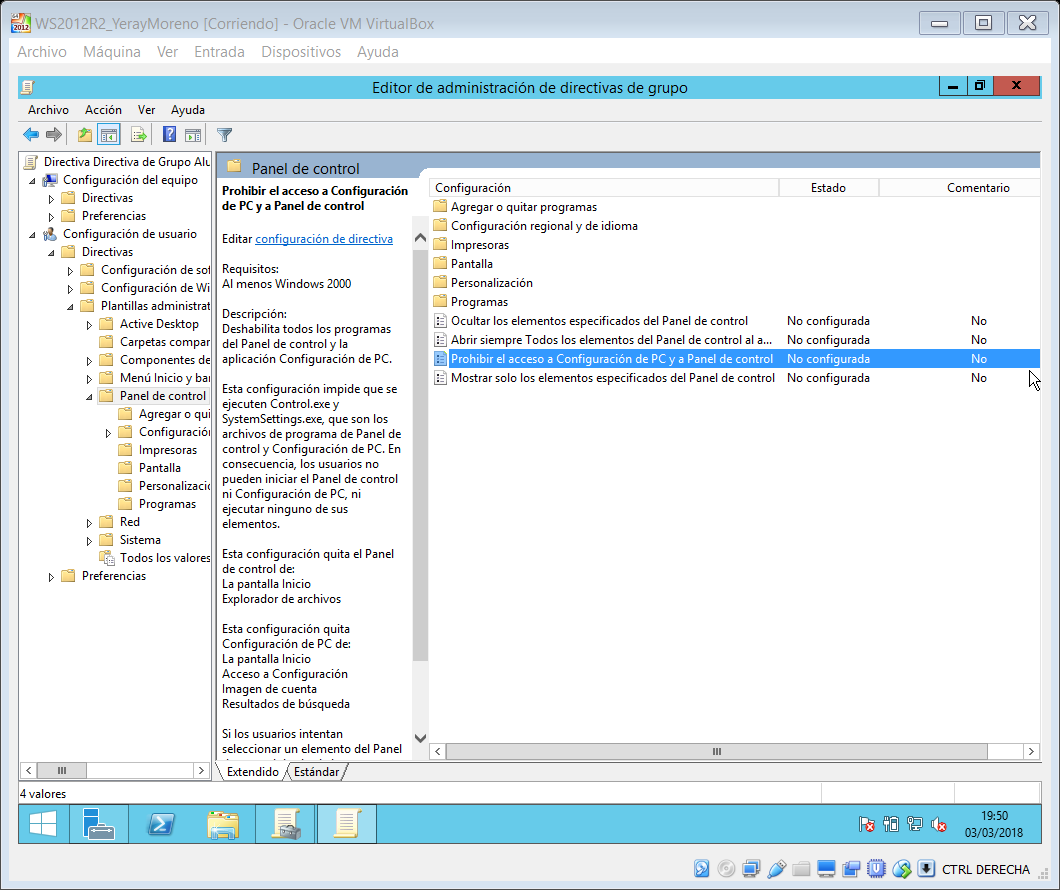
Task: Open the Acción menu
Action: [103, 109]
